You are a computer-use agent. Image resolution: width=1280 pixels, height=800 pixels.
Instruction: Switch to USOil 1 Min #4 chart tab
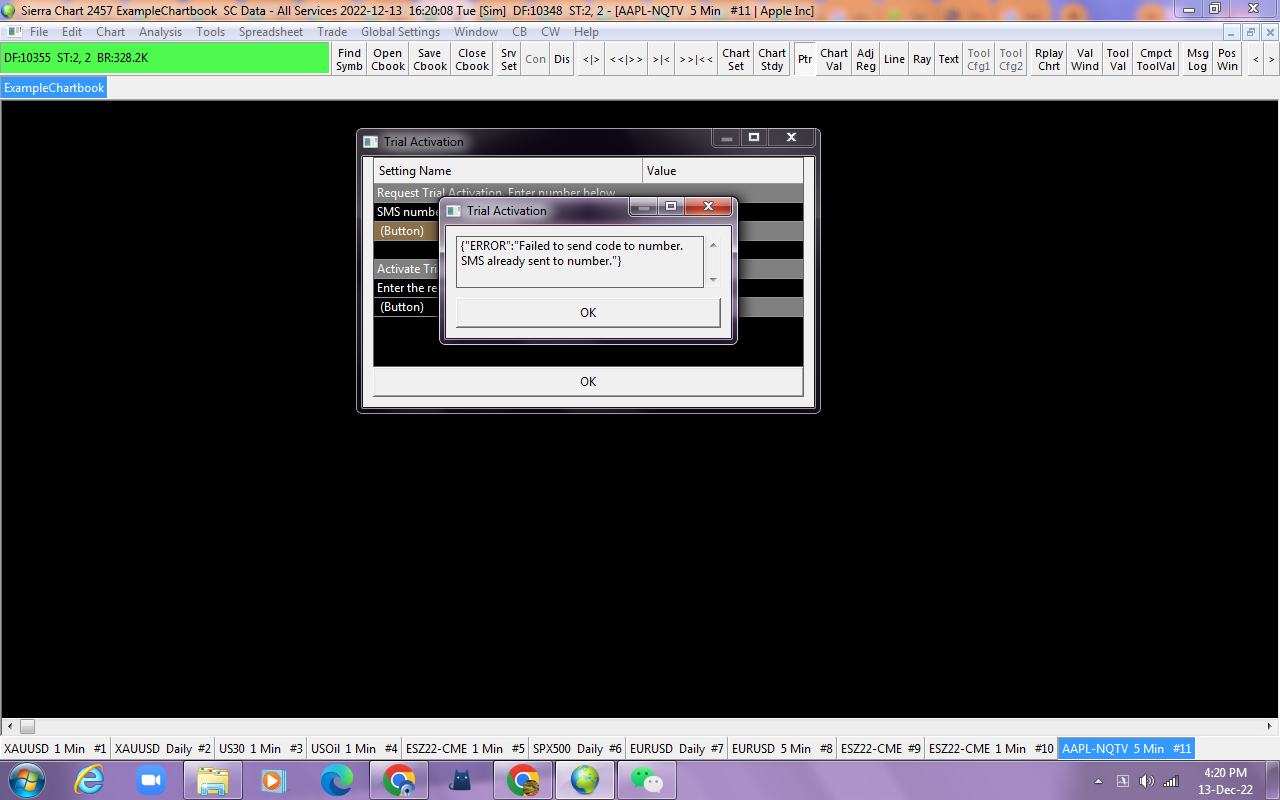[x=355, y=748]
